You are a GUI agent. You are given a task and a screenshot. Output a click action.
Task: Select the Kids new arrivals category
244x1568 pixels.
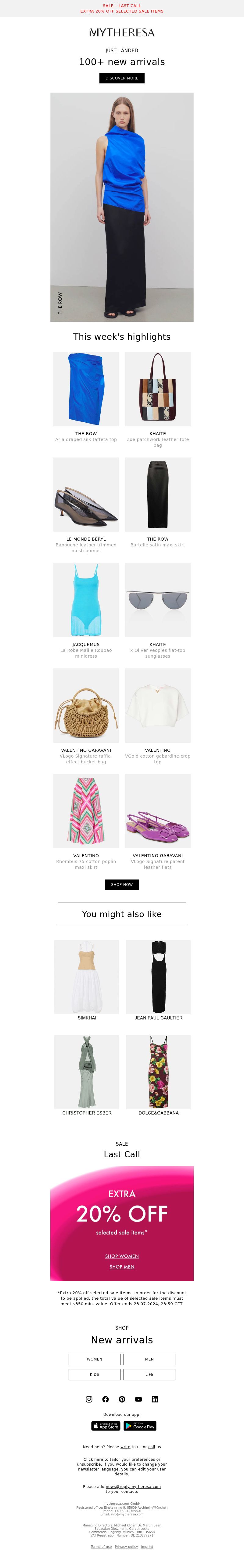tap(95, 1375)
